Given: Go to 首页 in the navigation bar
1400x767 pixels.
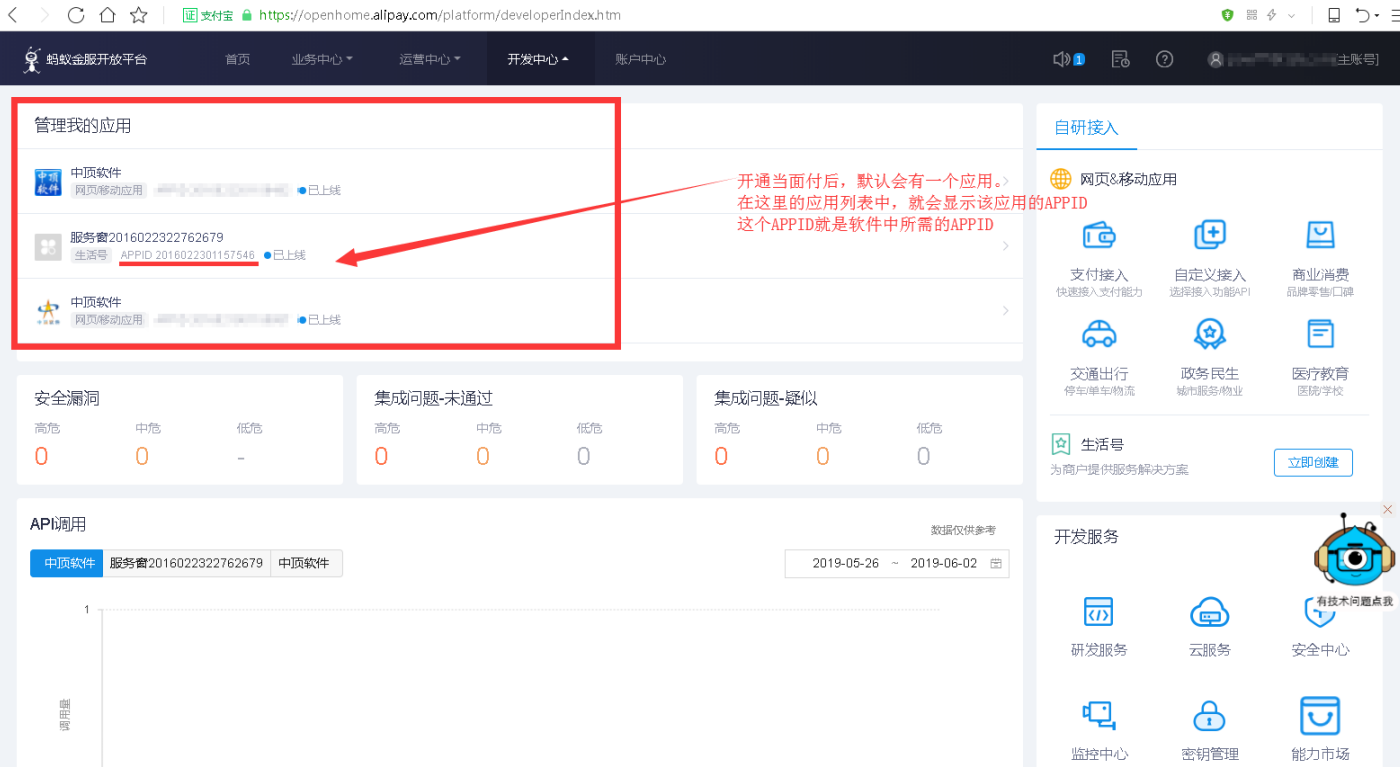Looking at the screenshot, I should 238,59.
